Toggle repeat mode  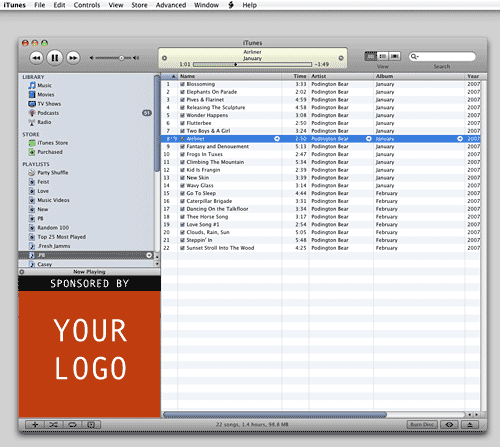pos(72,425)
